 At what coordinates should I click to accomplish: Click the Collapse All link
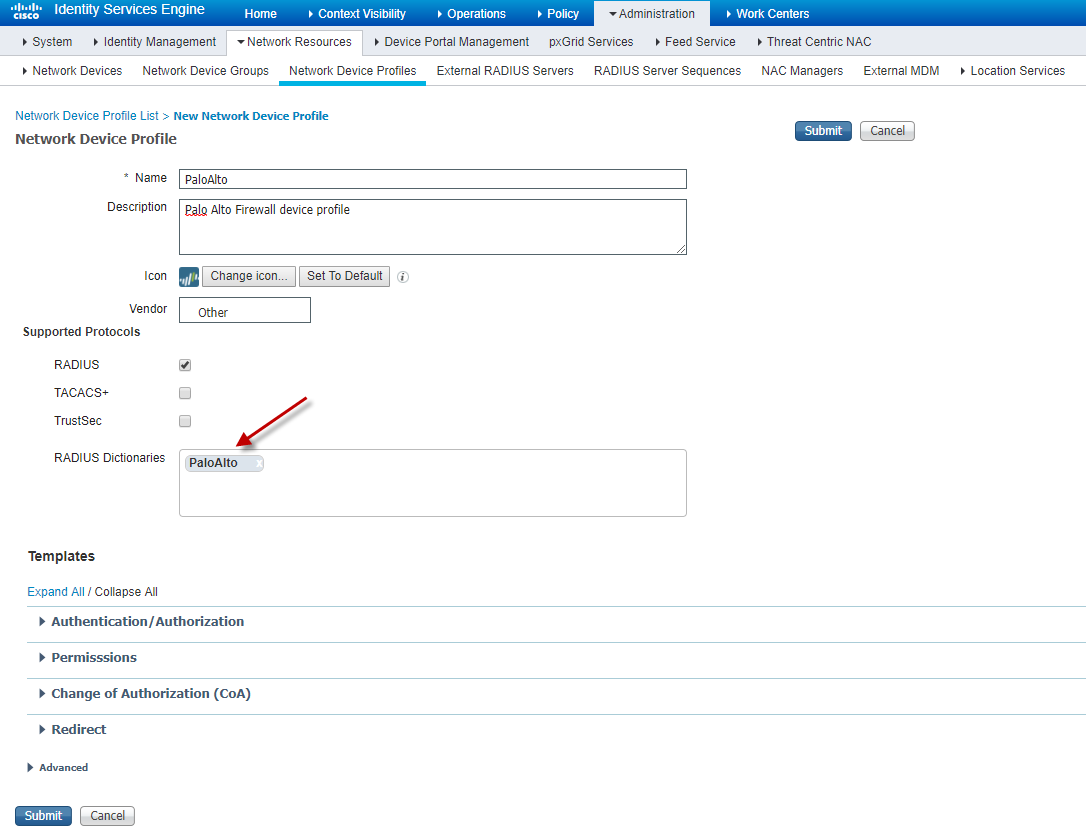pyautogui.click(x=126, y=592)
